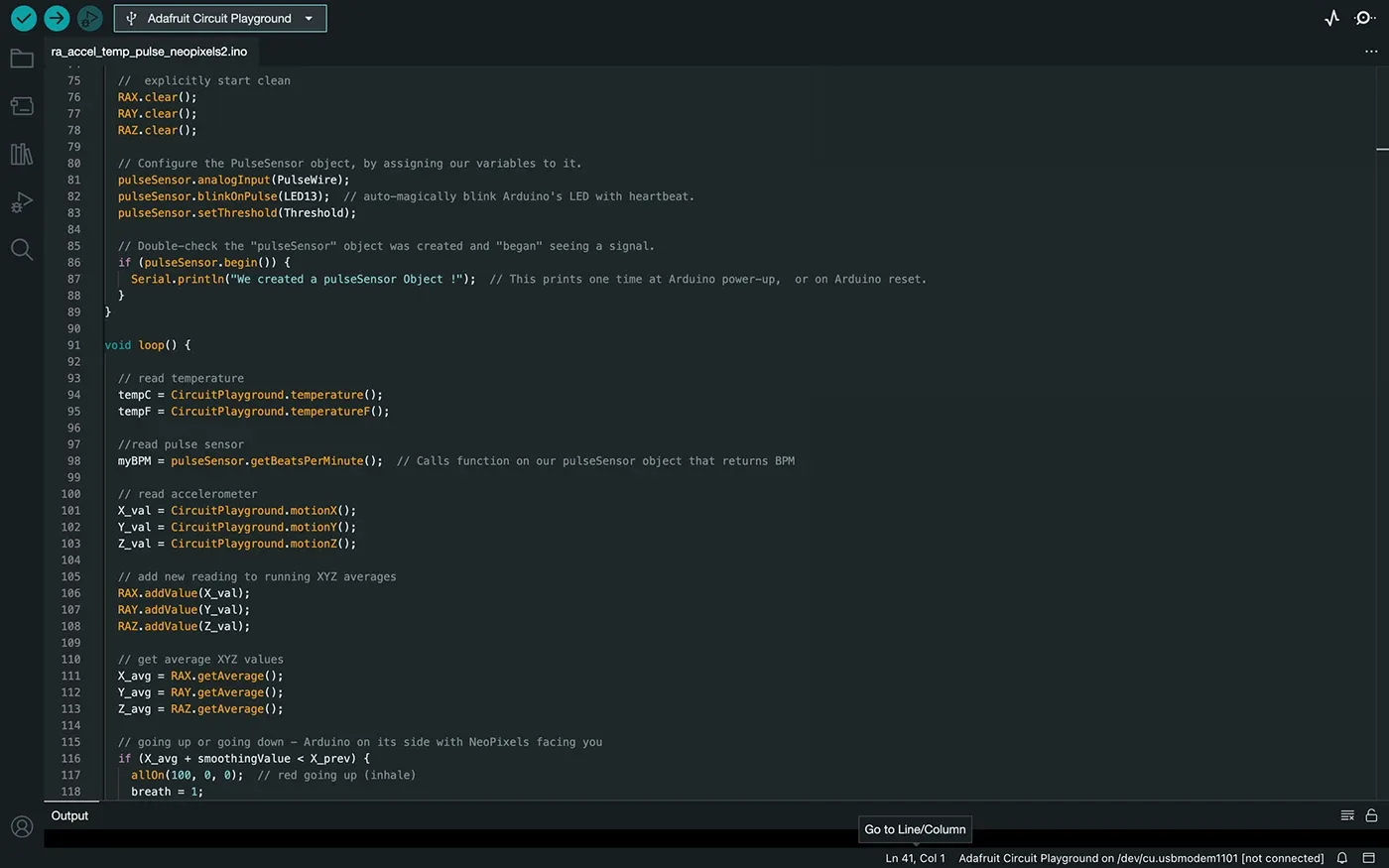Image resolution: width=1389 pixels, height=868 pixels.
Task: Toggle the bottom panel layout icon
Action: click(x=1368, y=858)
